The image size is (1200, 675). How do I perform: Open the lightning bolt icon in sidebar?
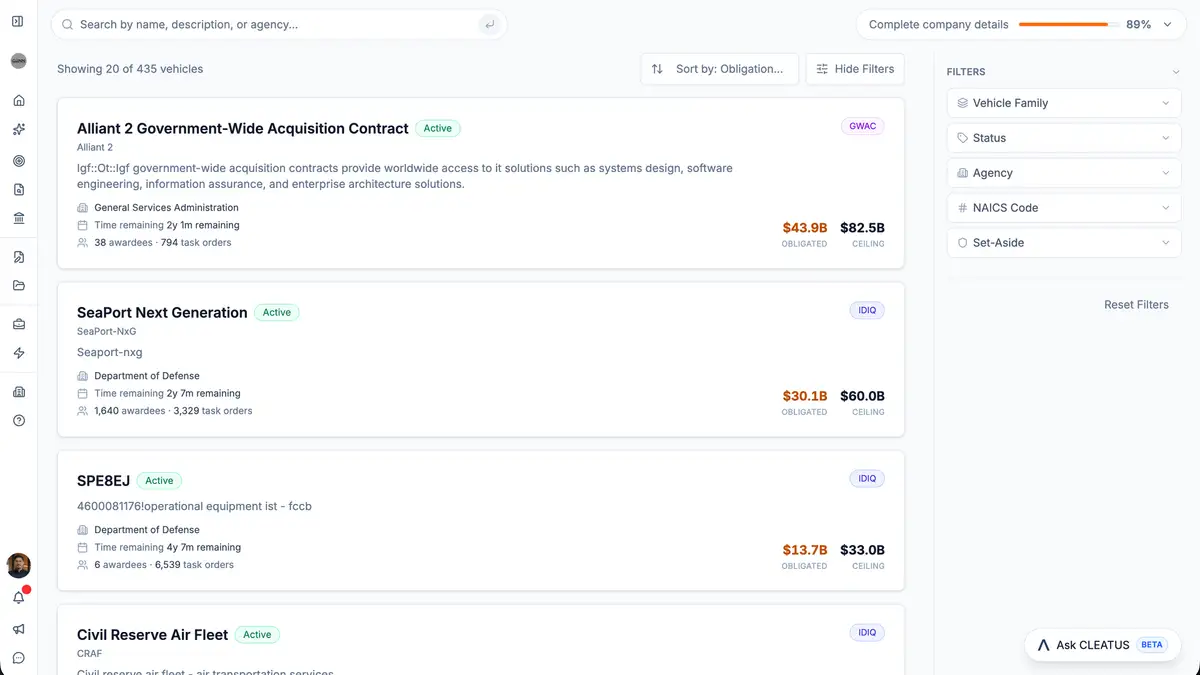tap(18, 353)
